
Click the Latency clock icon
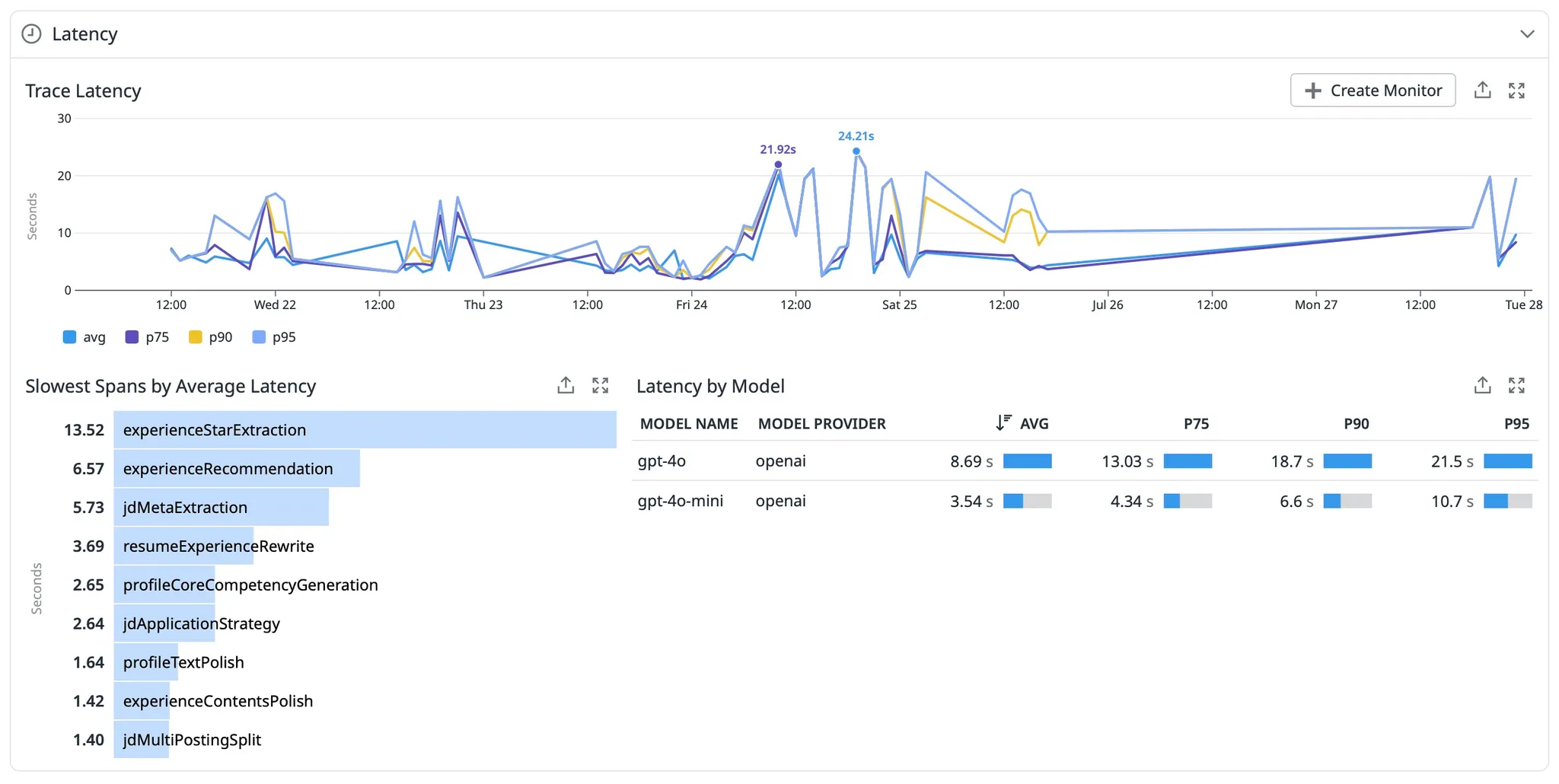31,34
